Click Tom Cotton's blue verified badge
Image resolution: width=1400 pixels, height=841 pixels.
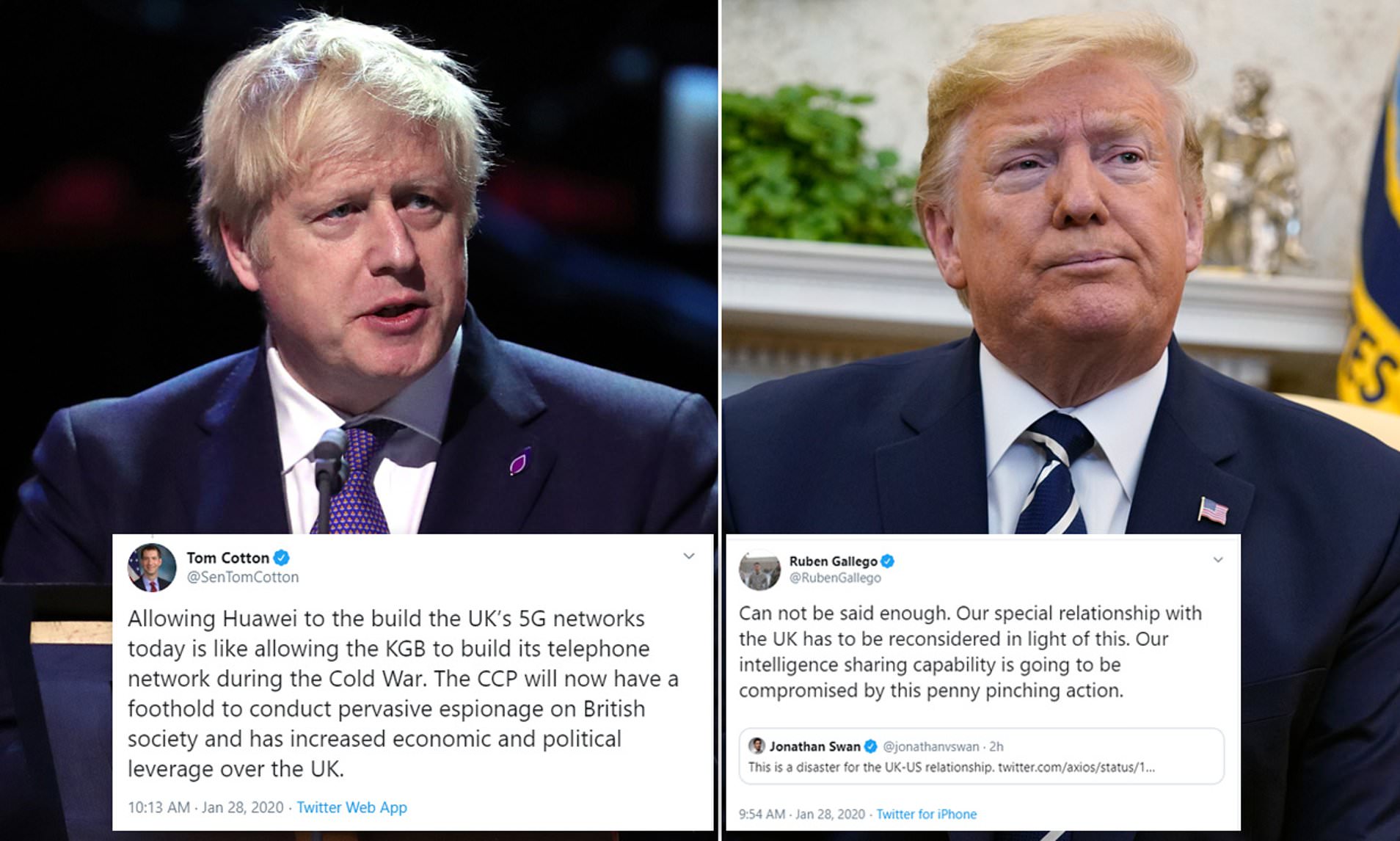[x=281, y=558]
